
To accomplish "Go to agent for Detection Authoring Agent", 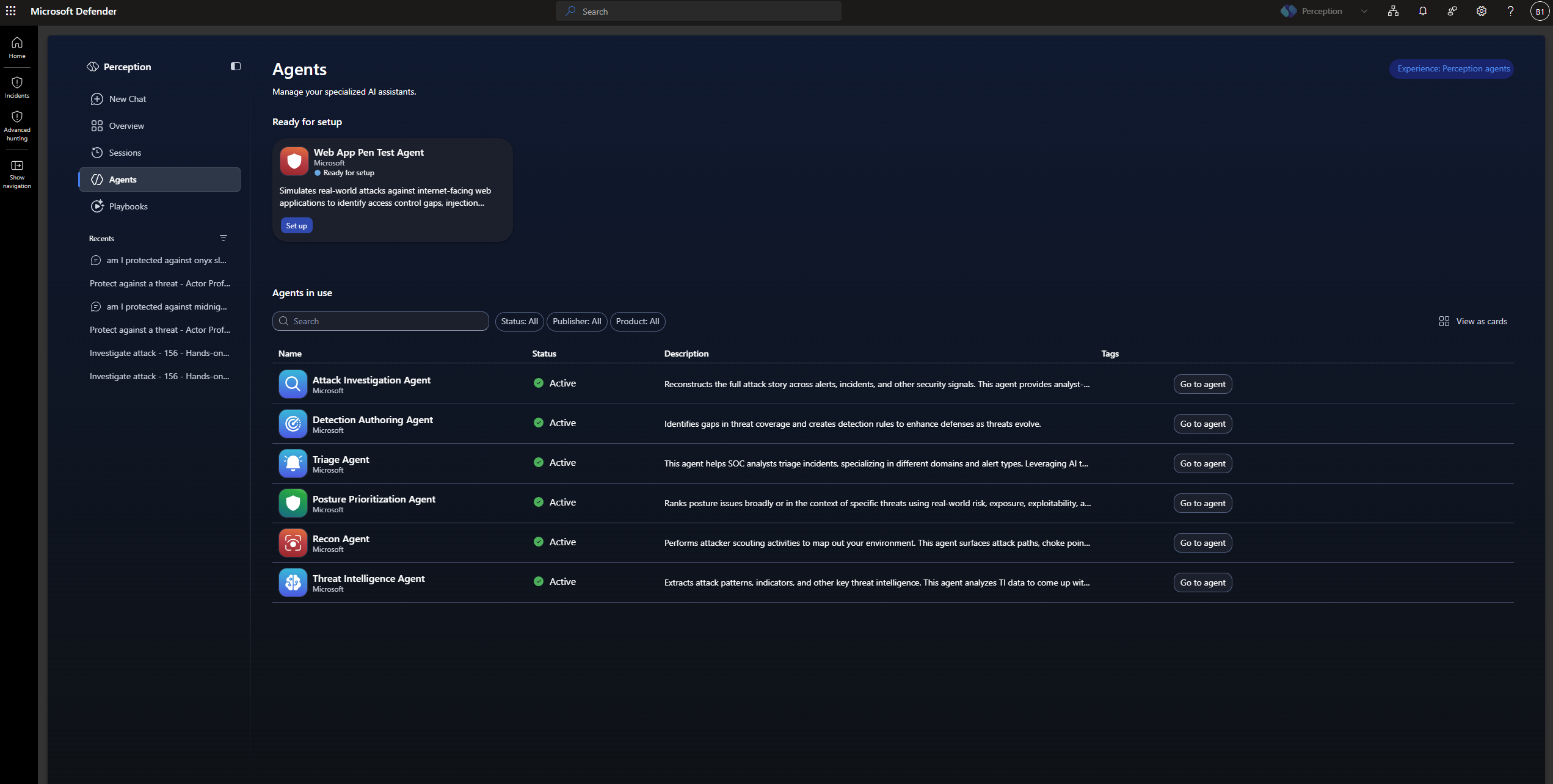I will coord(1202,424).
